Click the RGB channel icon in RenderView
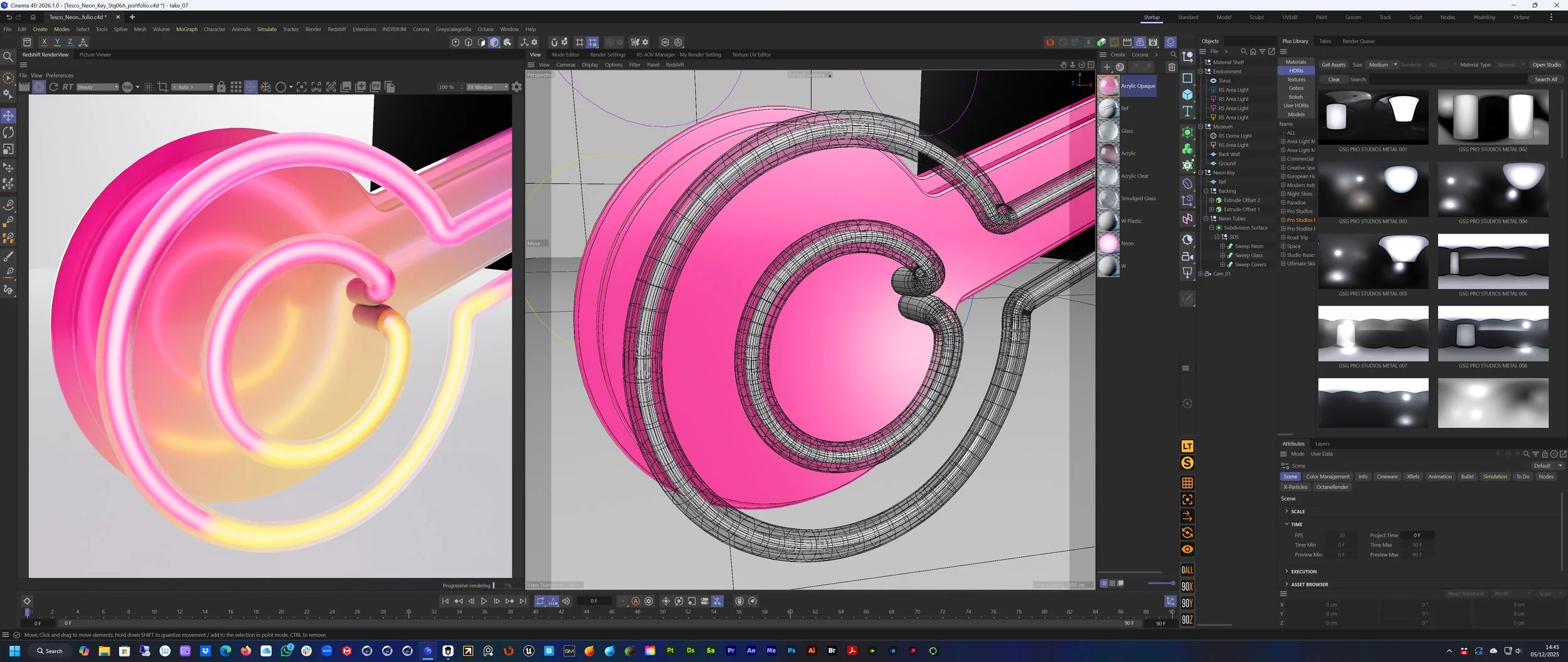Screen dimensions: 1568x662 pos(127,87)
